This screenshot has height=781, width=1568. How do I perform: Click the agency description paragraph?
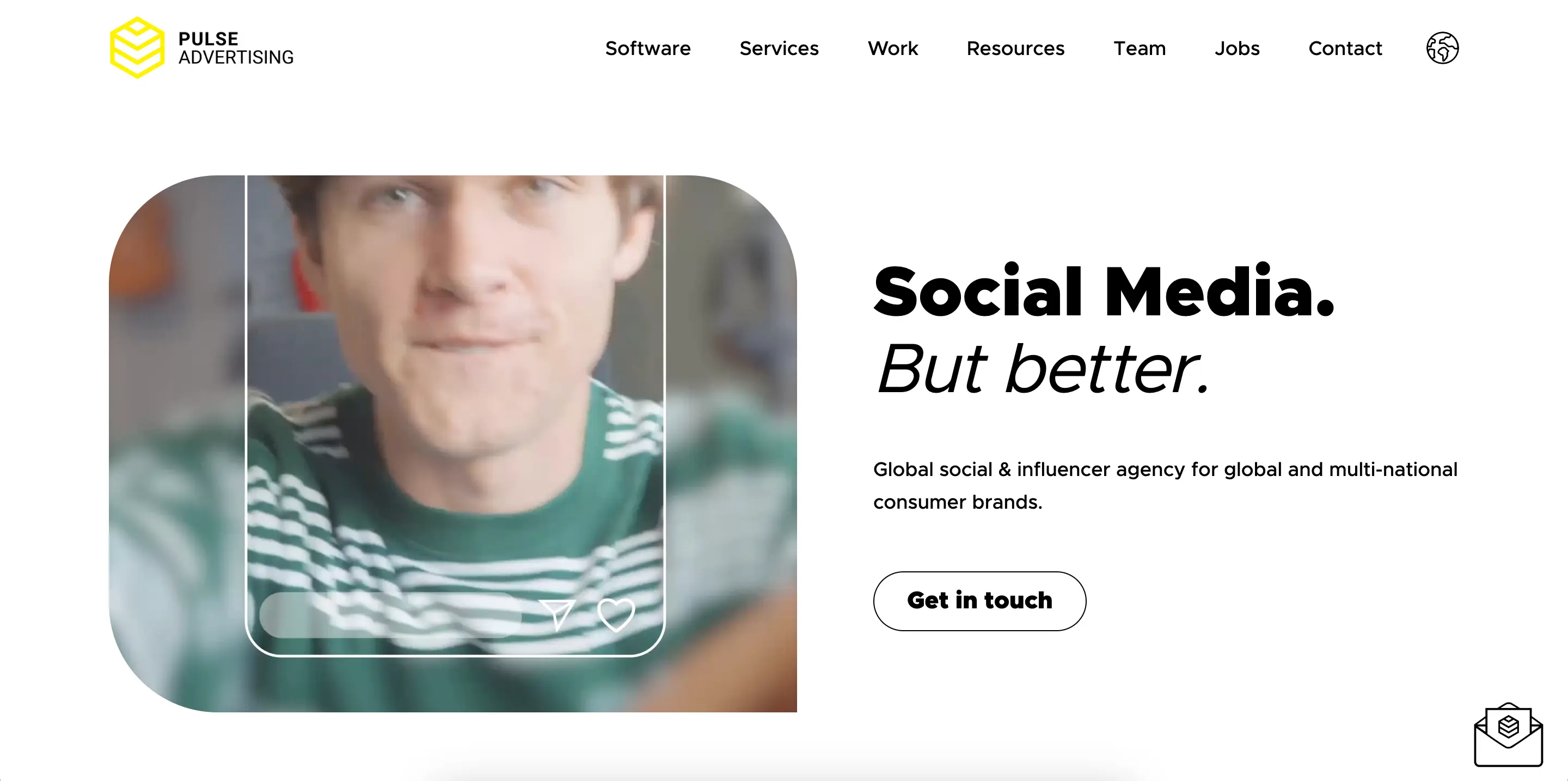pos(1165,485)
